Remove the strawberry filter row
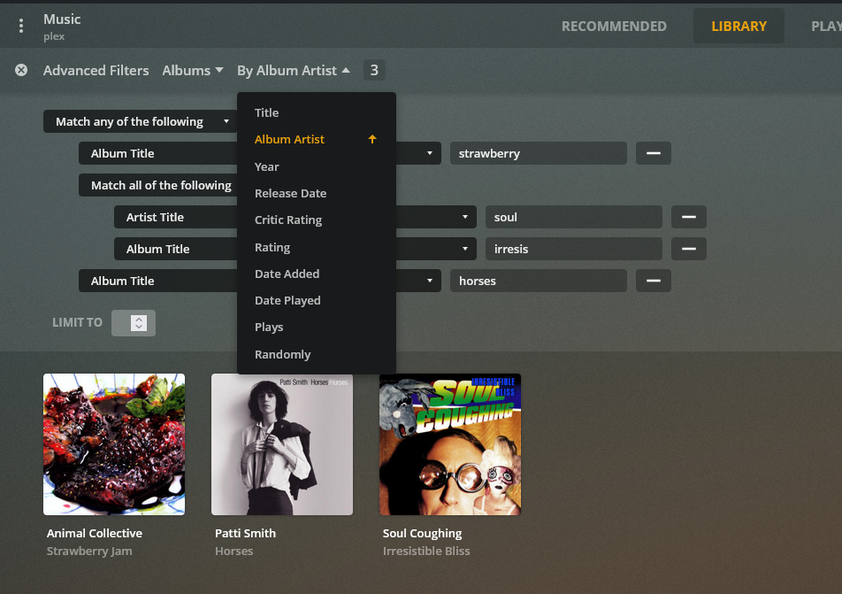The image size is (842, 594). point(653,153)
